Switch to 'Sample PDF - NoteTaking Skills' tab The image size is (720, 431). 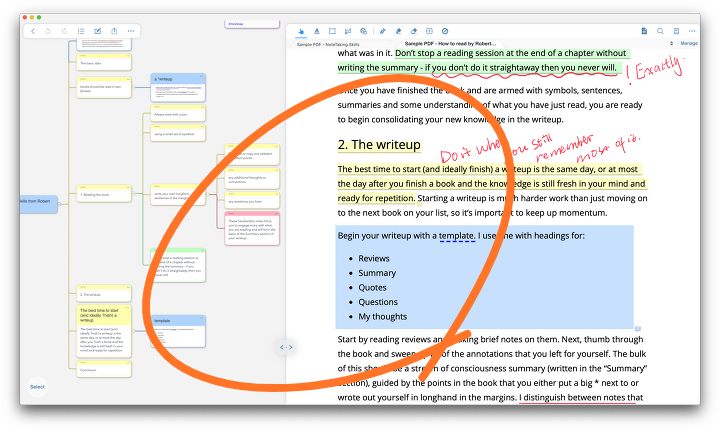point(328,44)
